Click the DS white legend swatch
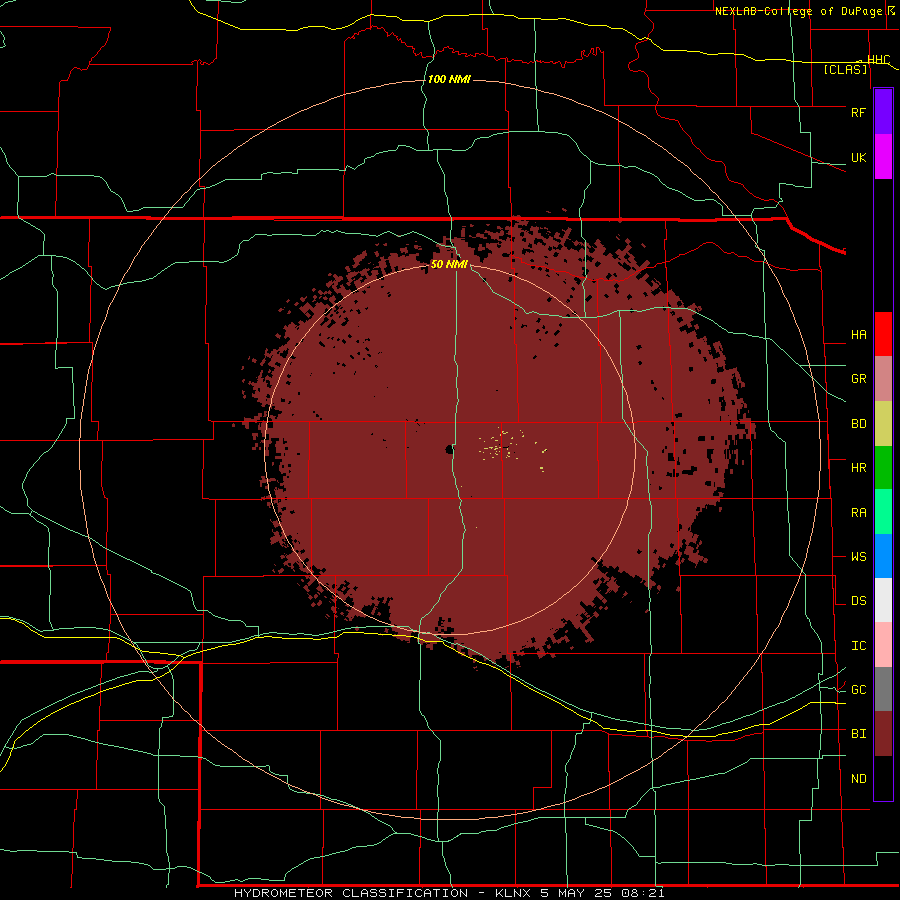 (883, 600)
